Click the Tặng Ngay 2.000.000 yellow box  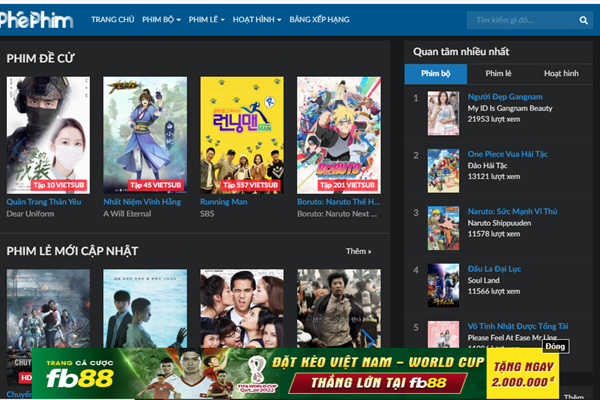tap(523, 374)
